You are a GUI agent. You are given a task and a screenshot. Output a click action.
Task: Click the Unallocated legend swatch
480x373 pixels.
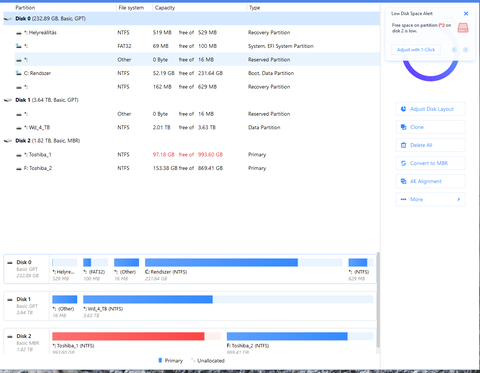tap(193, 360)
